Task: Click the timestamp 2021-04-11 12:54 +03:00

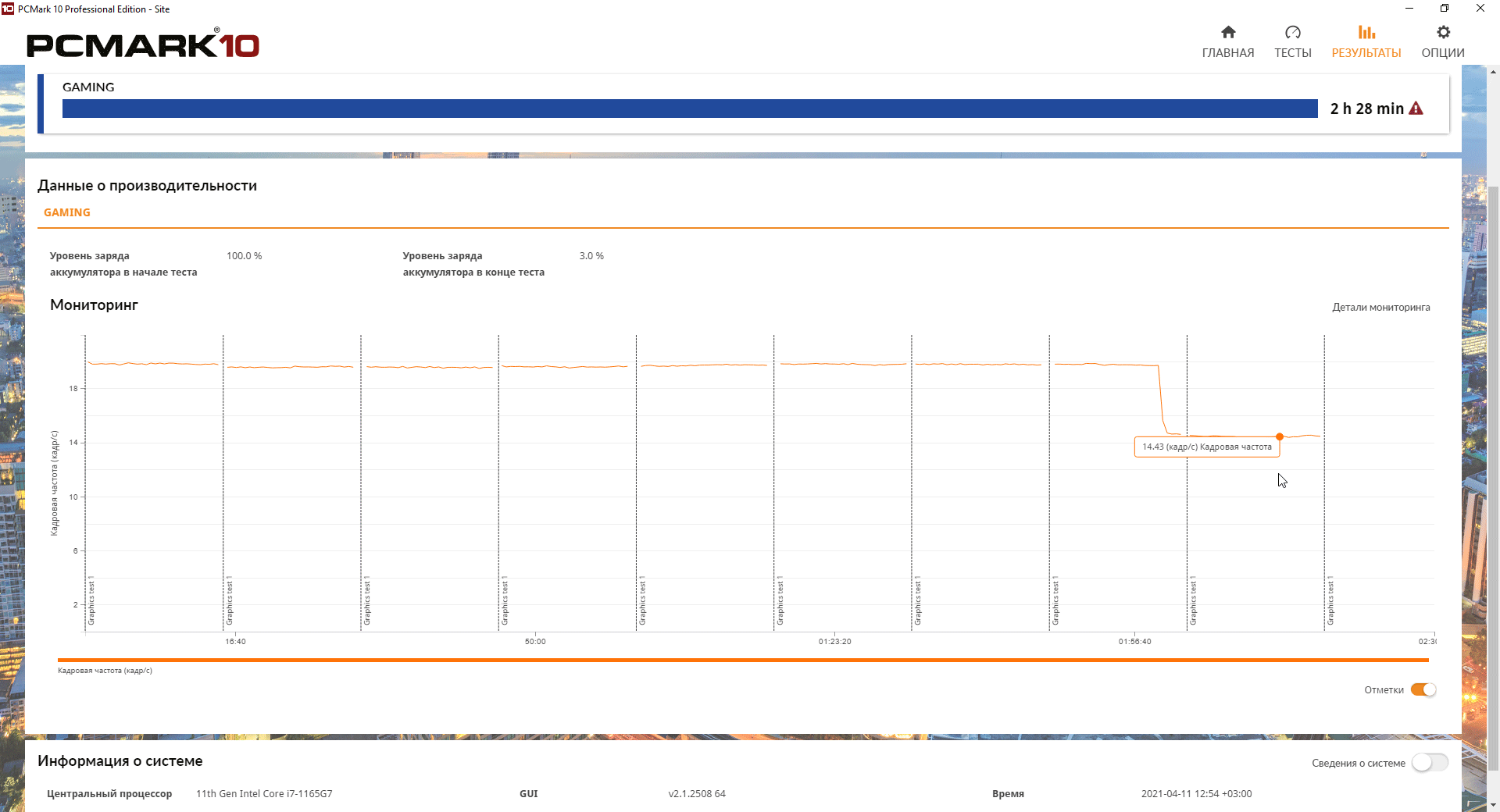Action: (1196, 794)
